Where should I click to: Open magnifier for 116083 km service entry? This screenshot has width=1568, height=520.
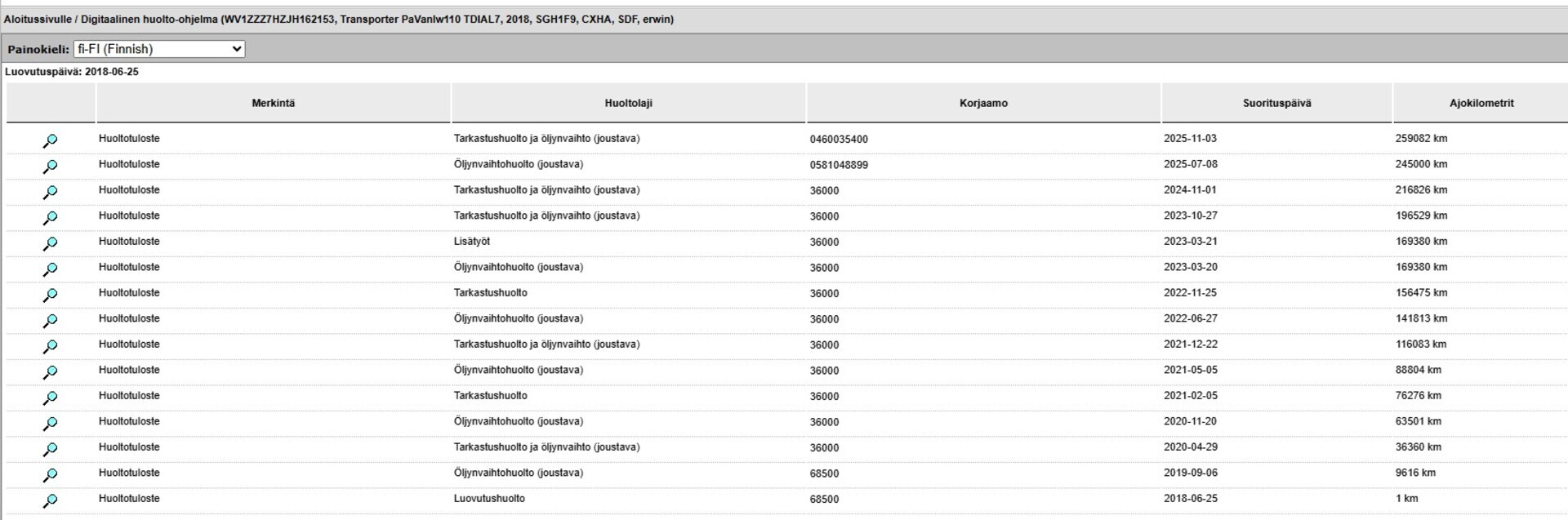click(50, 347)
